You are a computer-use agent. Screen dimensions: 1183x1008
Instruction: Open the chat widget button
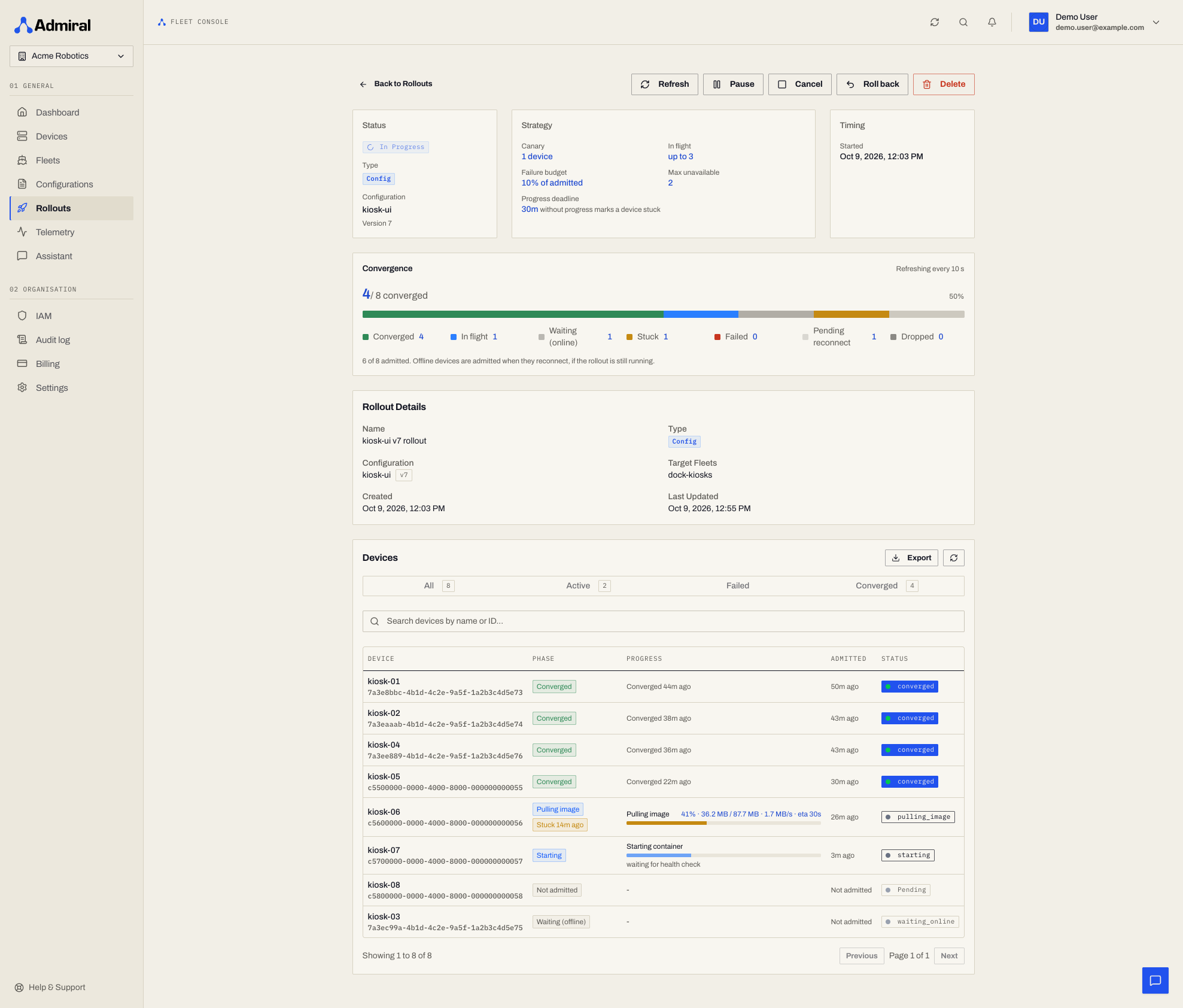1155,980
